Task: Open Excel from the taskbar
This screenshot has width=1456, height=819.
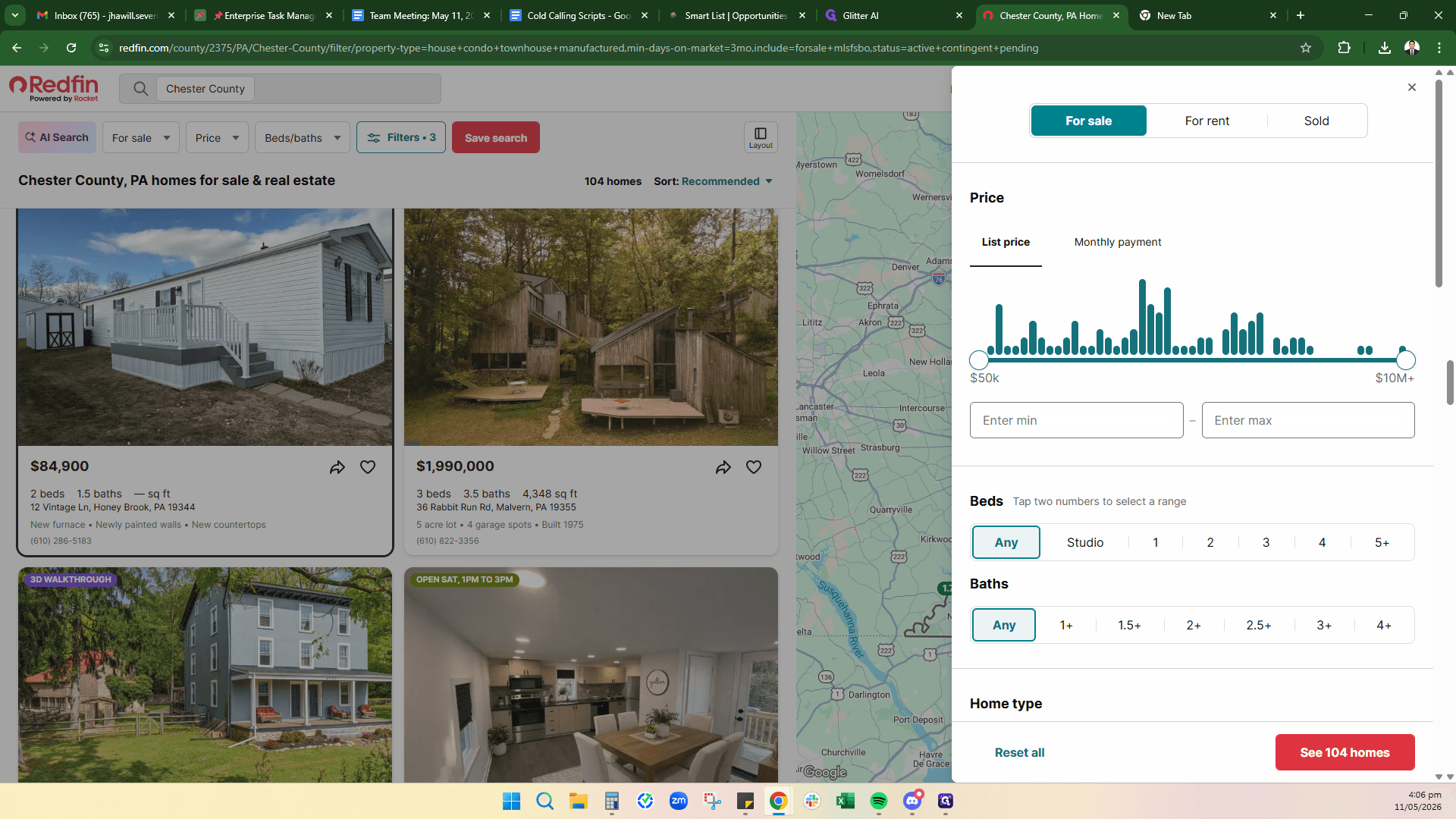Action: [x=846, y=801]
